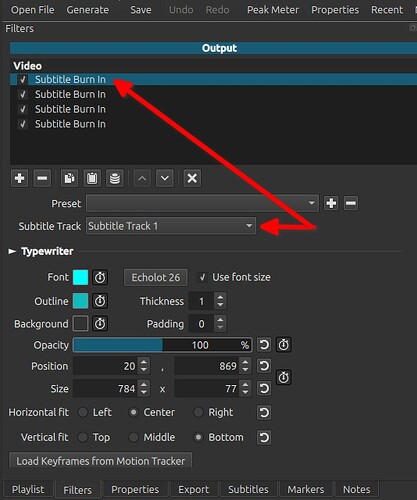Choose Middle vertical fit radio button
Screen dimensions: 417x500
tap(133, 437)
